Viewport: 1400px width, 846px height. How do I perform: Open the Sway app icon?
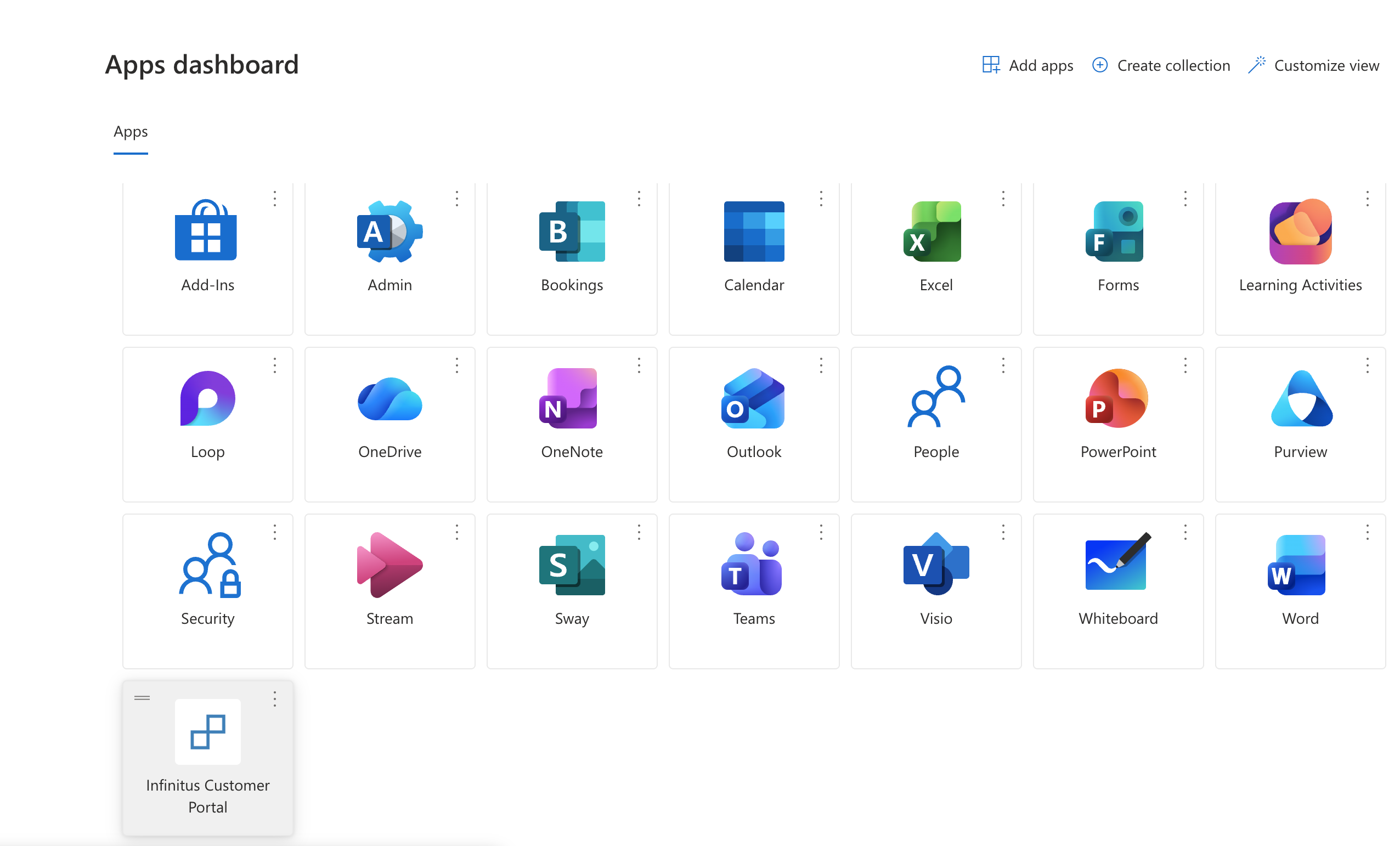pos(572,565)
